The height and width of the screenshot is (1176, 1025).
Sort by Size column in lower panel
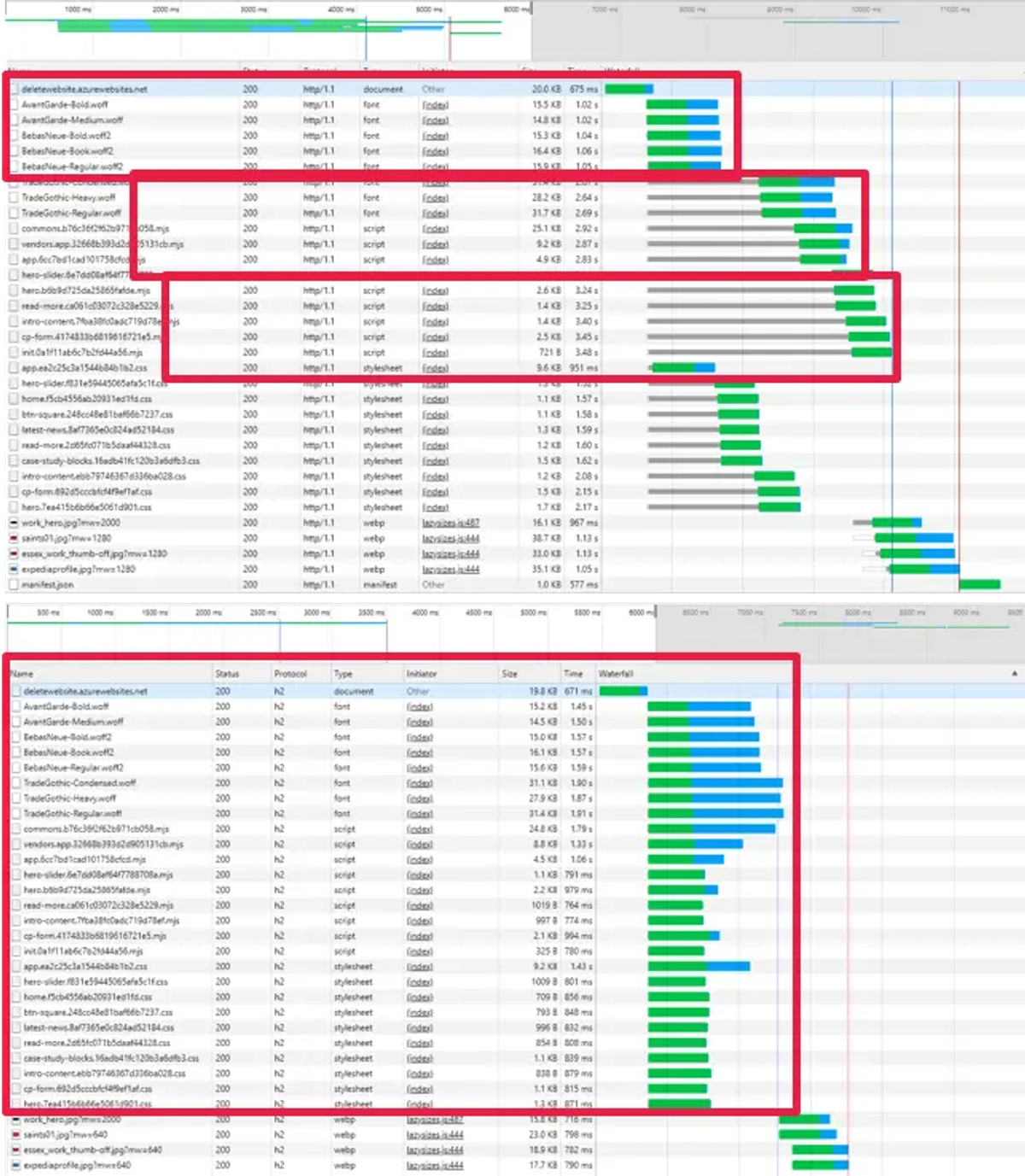[x=510, y=674]
